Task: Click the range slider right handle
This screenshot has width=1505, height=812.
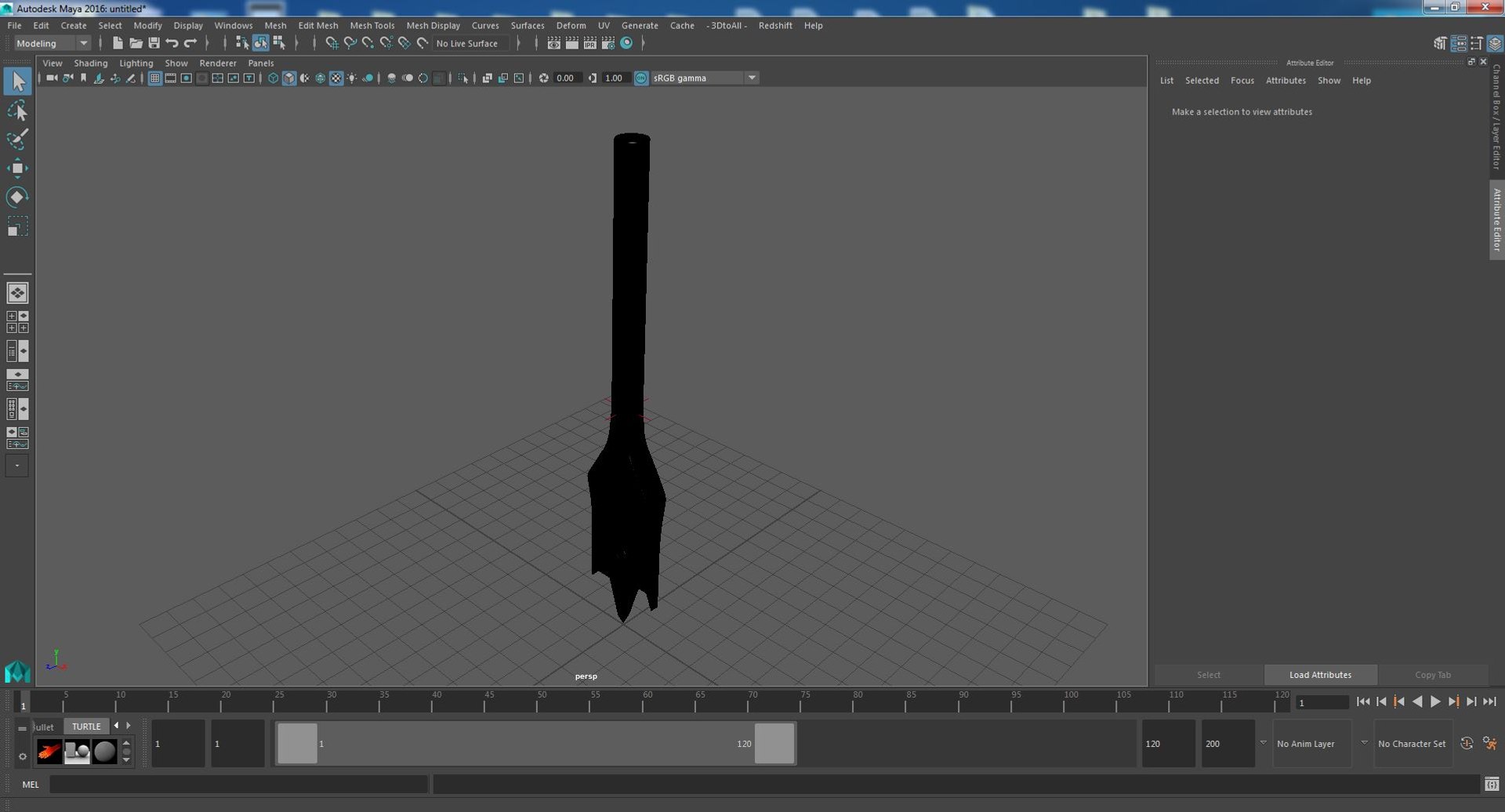Action: tap(774, 743)
